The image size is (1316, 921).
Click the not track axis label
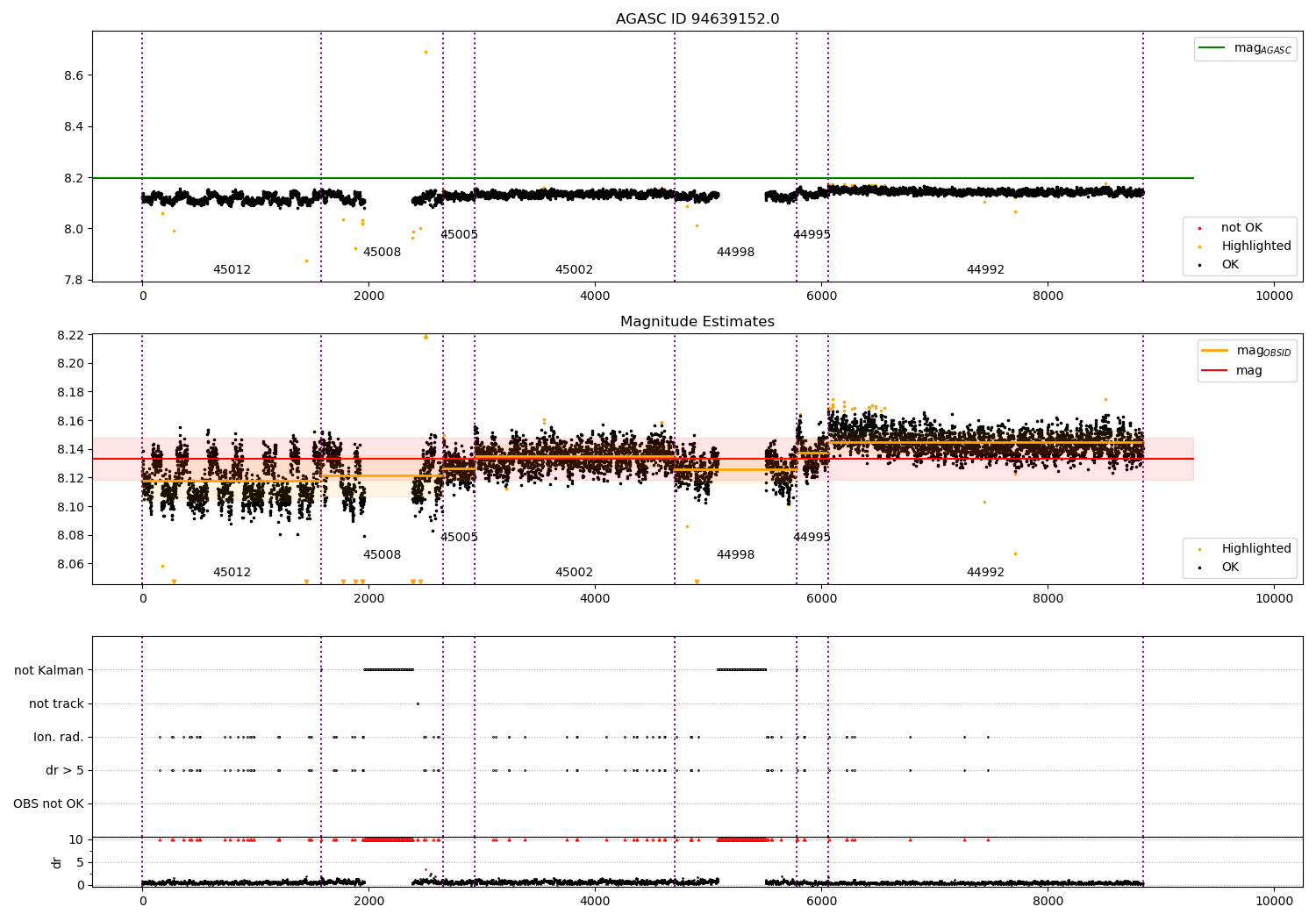pyautogui.click(x=56, y=703)
